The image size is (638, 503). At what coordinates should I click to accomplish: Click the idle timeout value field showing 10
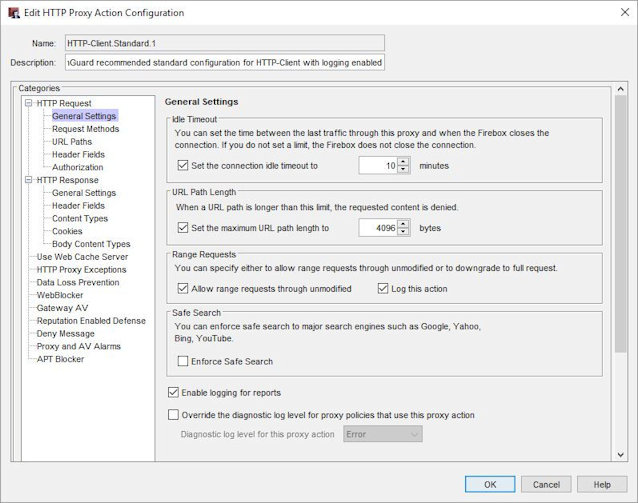pos(378,165)
